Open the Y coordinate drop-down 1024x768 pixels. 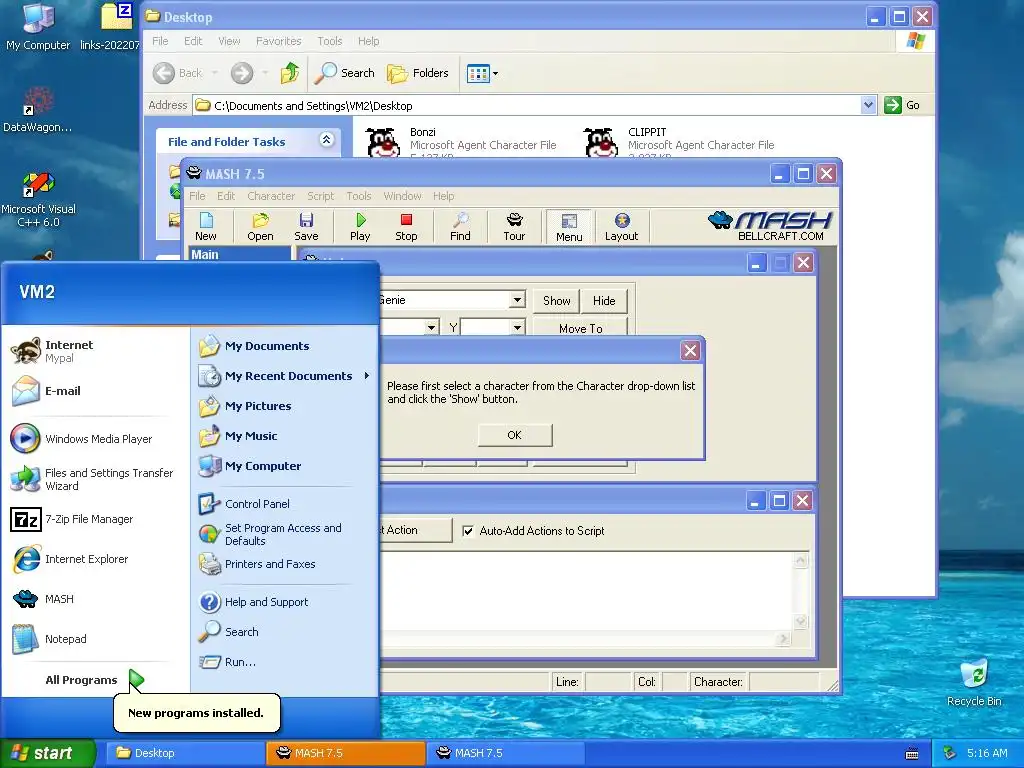pos(517,327)
